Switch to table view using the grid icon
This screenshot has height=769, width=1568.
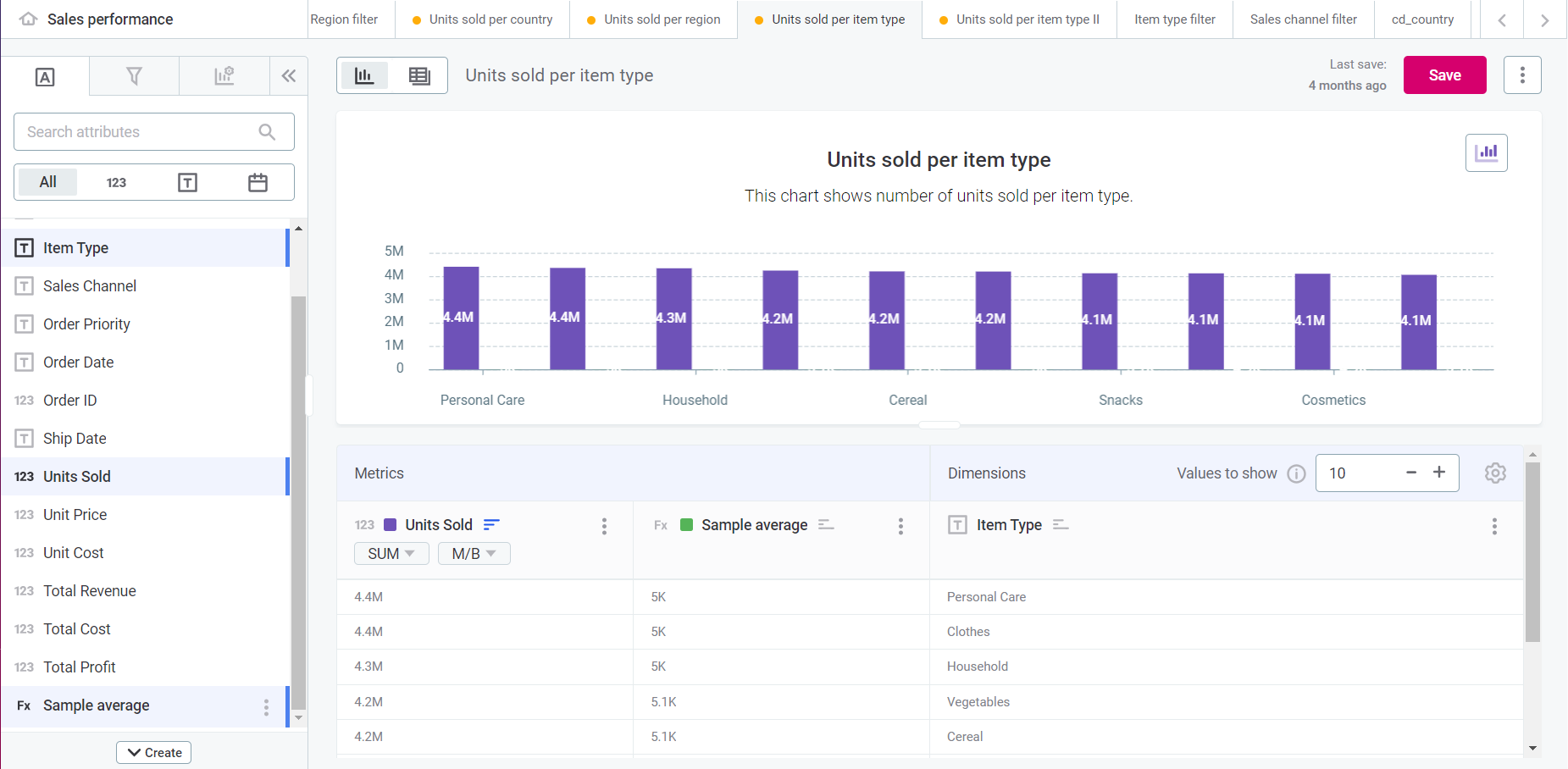point(419,75)
